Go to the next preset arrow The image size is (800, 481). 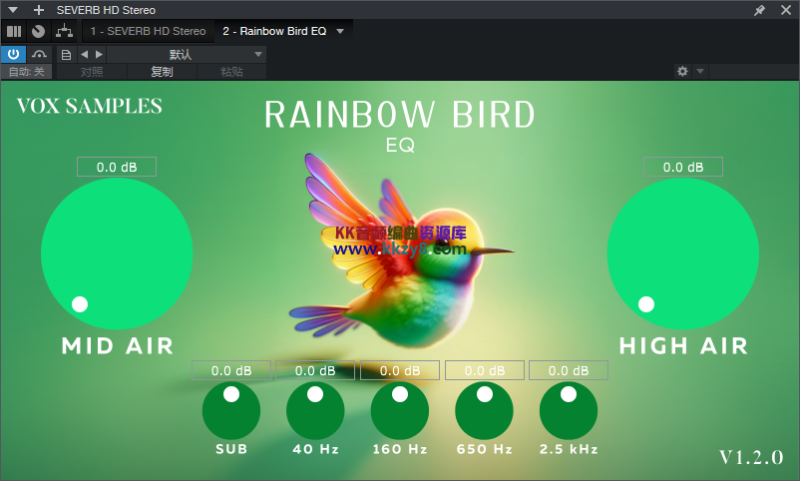(x=99, y=54)
